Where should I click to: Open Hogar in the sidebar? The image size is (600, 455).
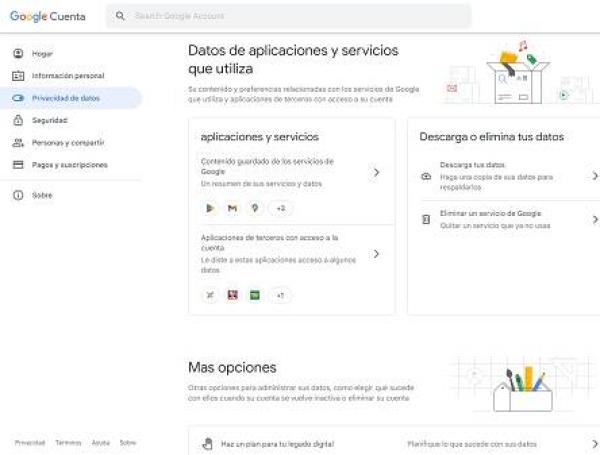coord(71,54)
